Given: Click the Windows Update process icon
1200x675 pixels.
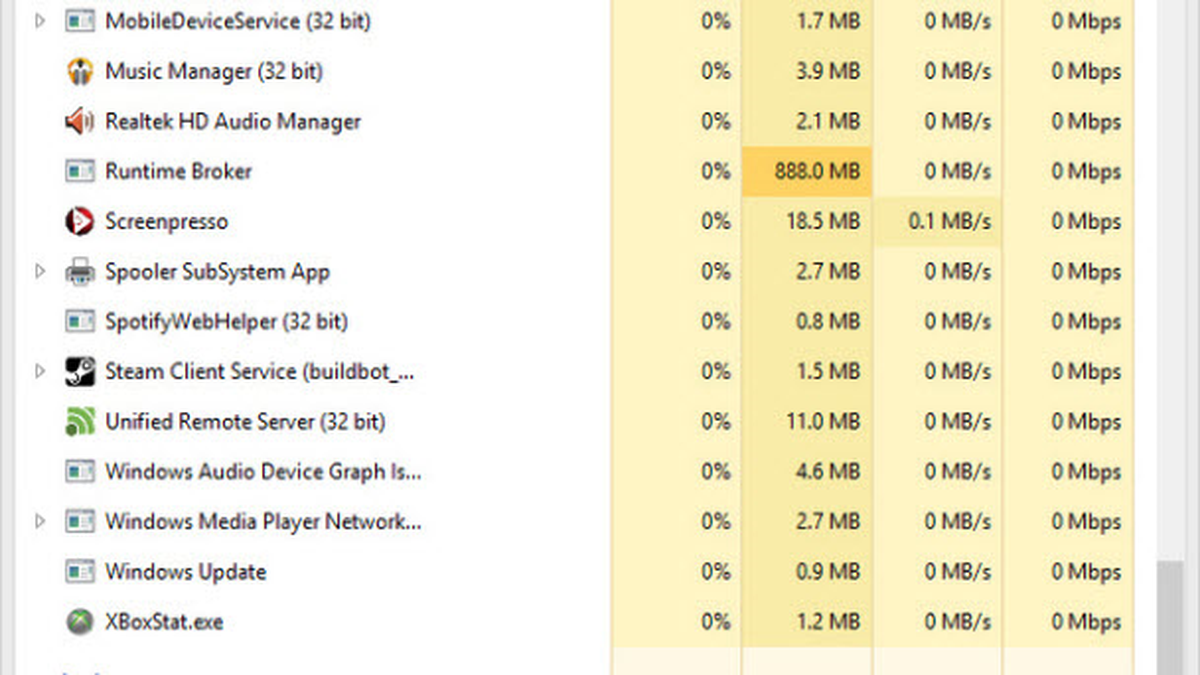Looking at the screenshot, I should coord(79,571).
